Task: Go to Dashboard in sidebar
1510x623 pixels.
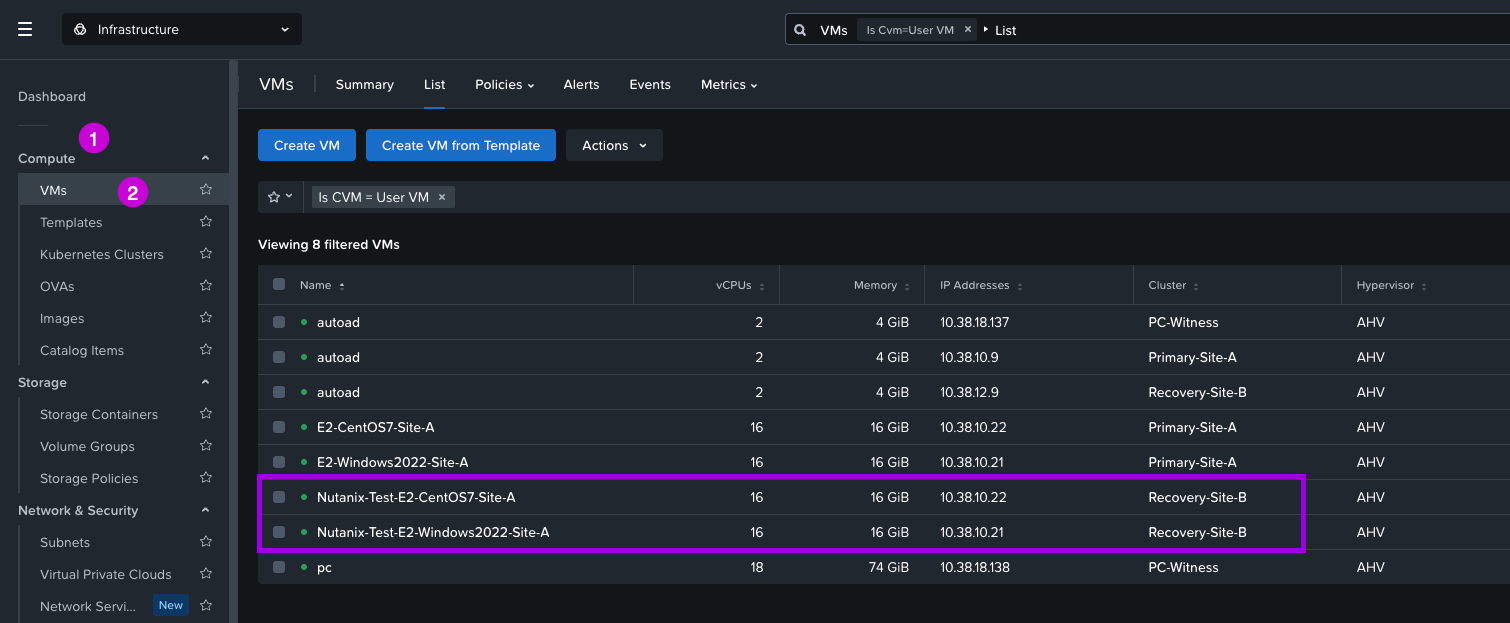Action: 52,96
